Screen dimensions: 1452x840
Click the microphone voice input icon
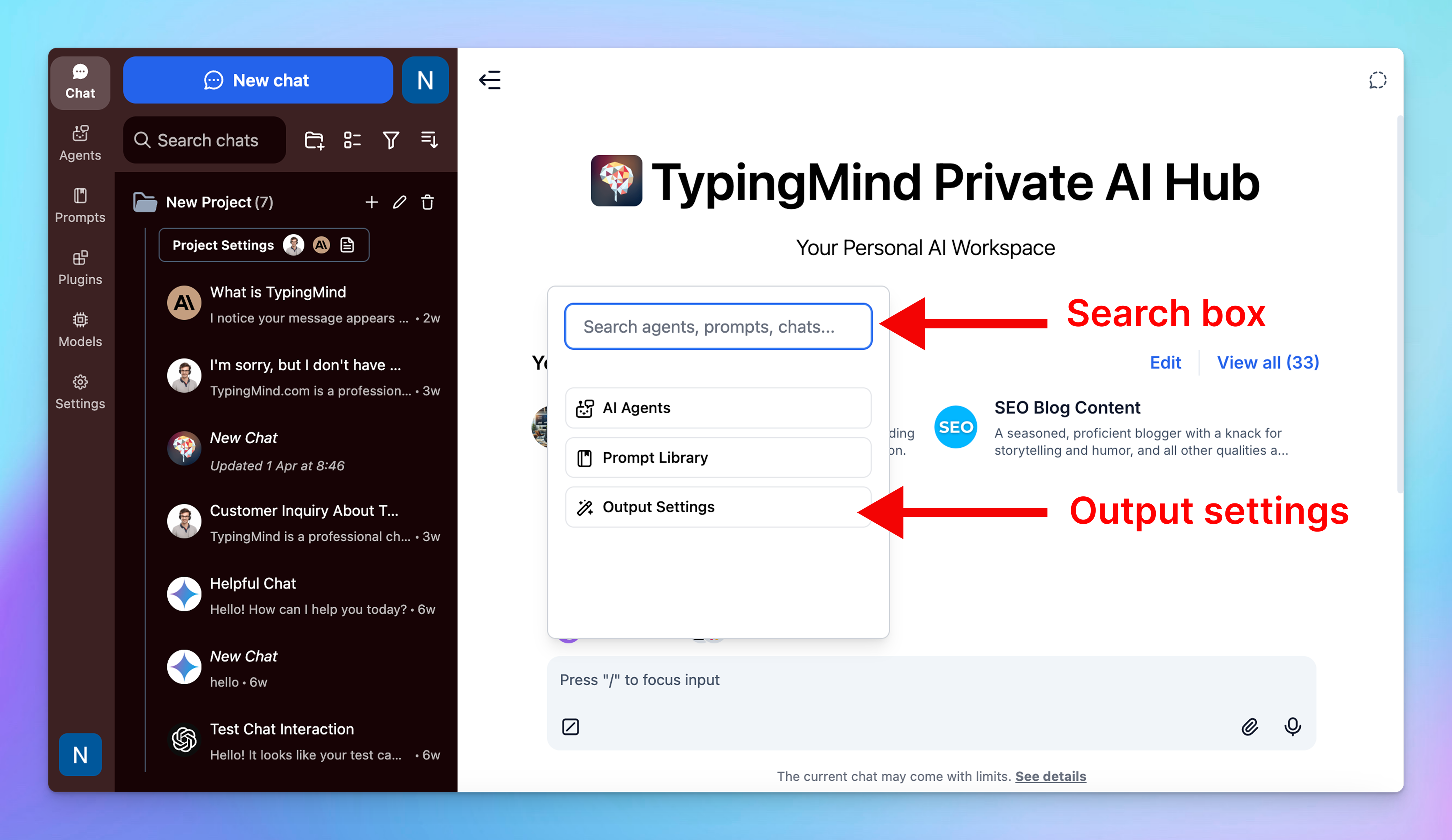(1293, 726)
